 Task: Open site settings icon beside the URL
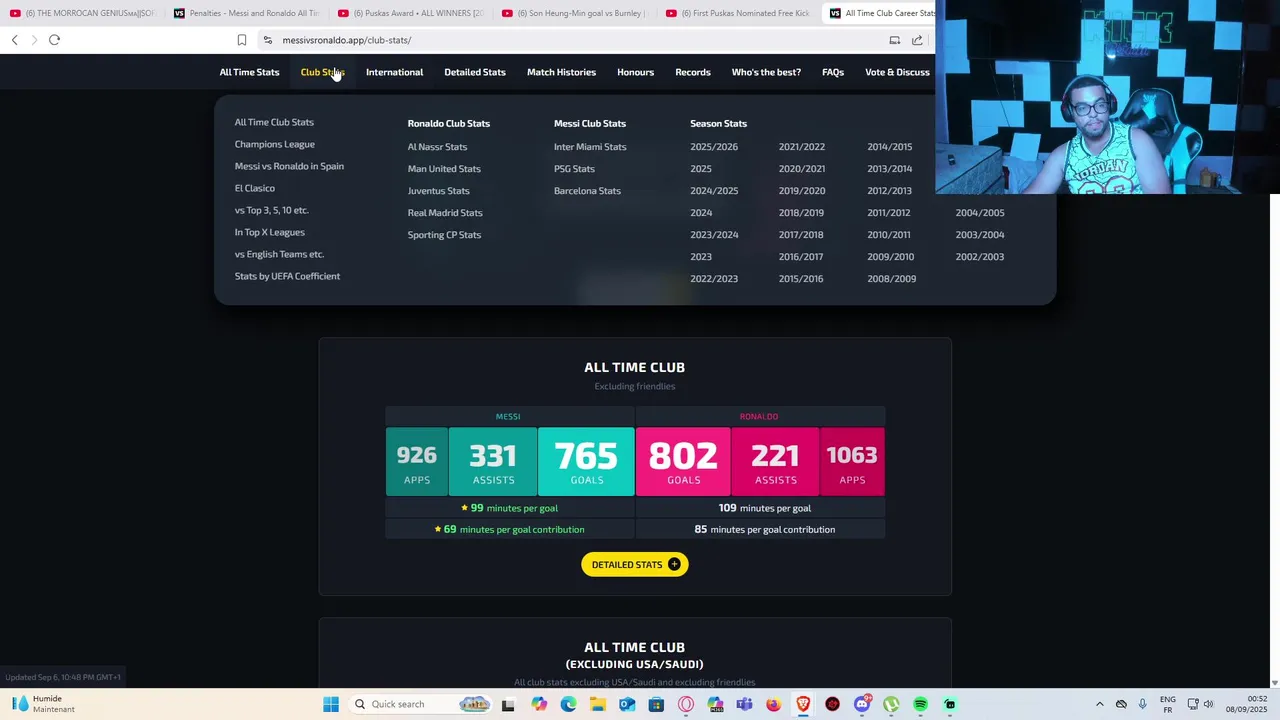267,40
